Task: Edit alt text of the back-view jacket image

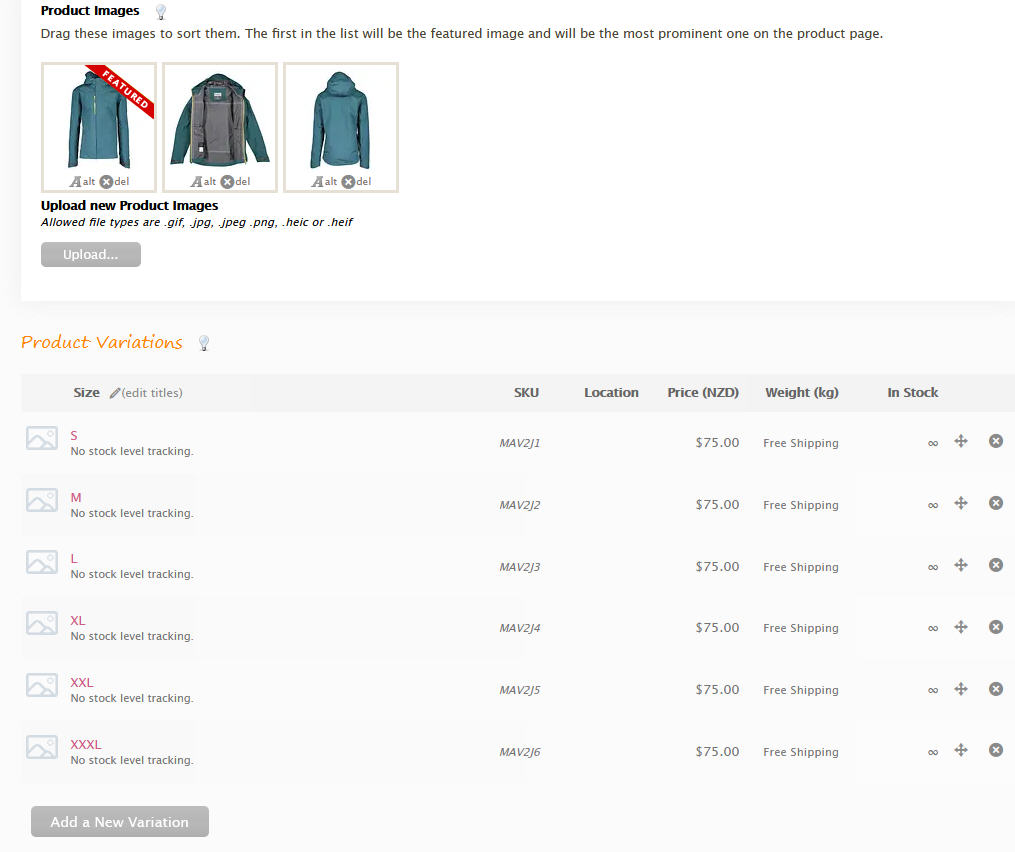Action: click(x=324, y=182)
